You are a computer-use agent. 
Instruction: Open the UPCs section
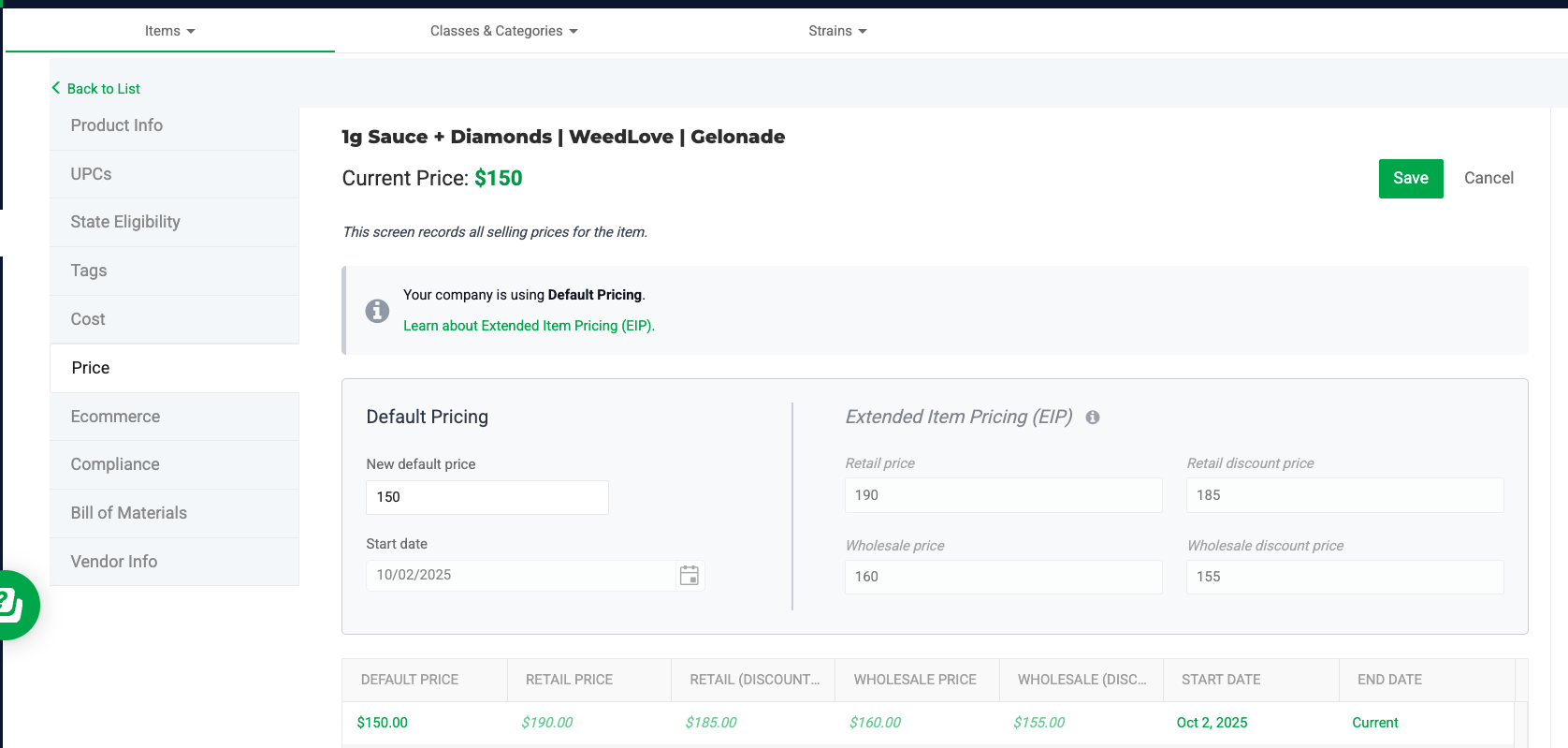(91, 174)
